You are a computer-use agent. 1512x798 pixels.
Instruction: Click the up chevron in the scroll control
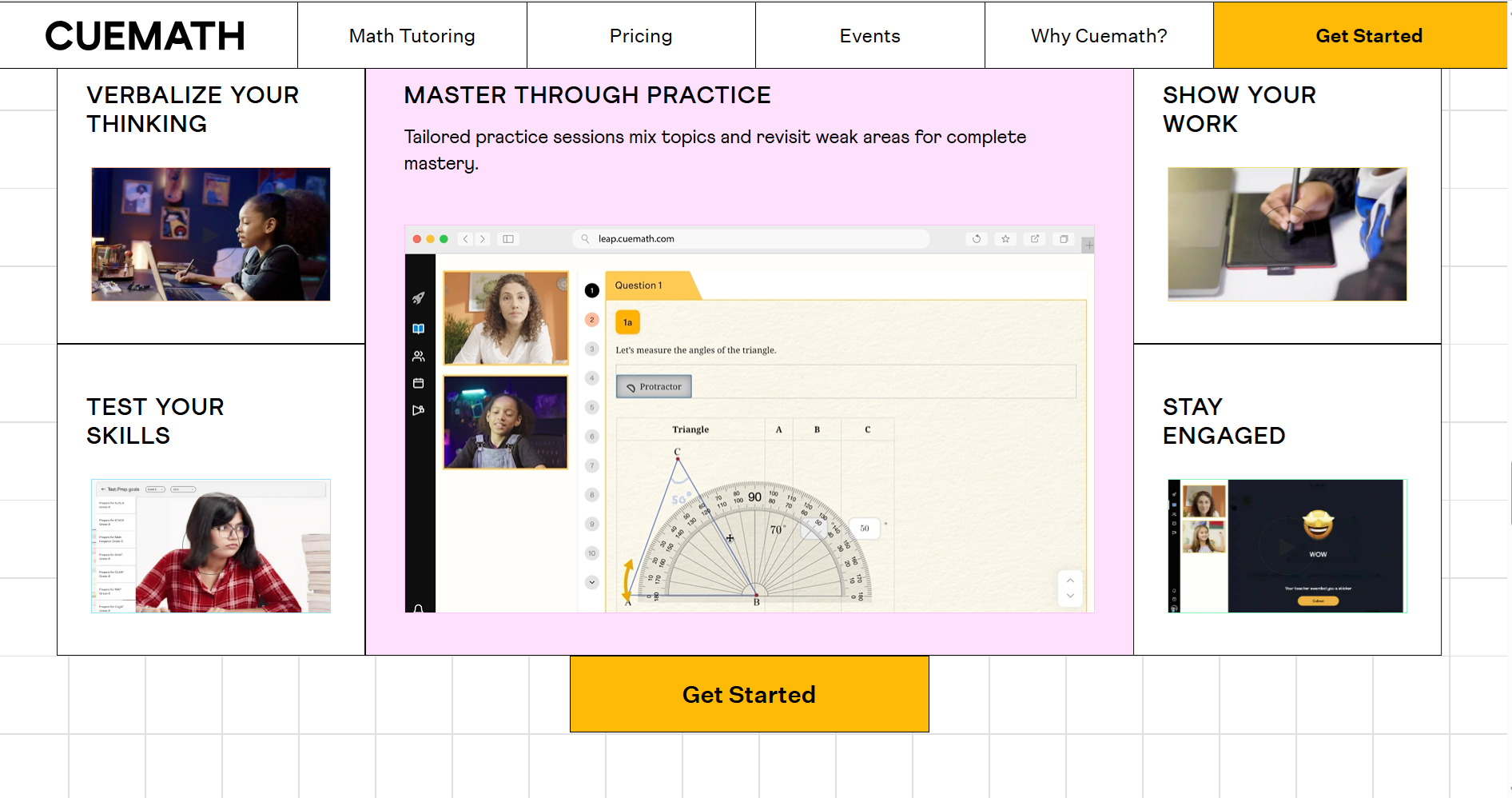coord(1070,581)
